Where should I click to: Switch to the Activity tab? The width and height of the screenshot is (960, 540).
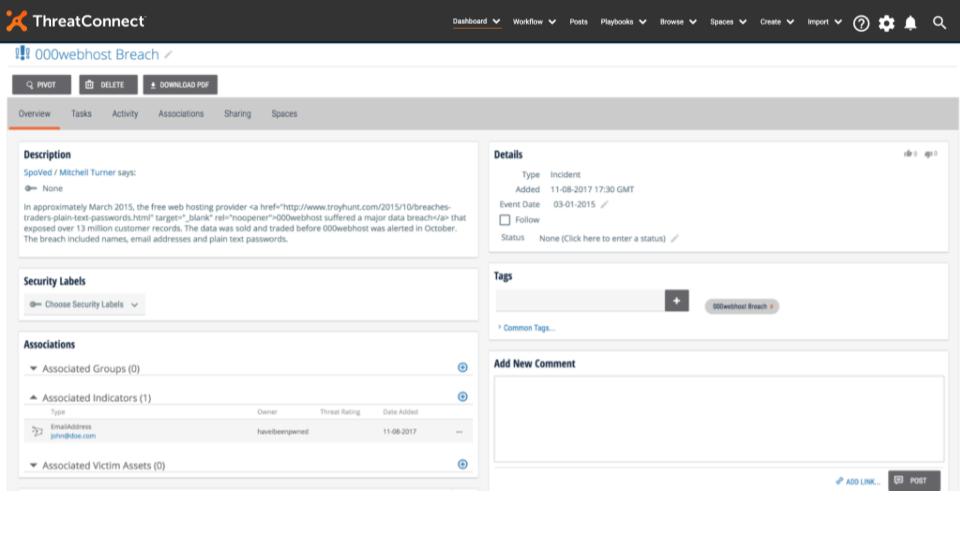[x=125, y=114]
